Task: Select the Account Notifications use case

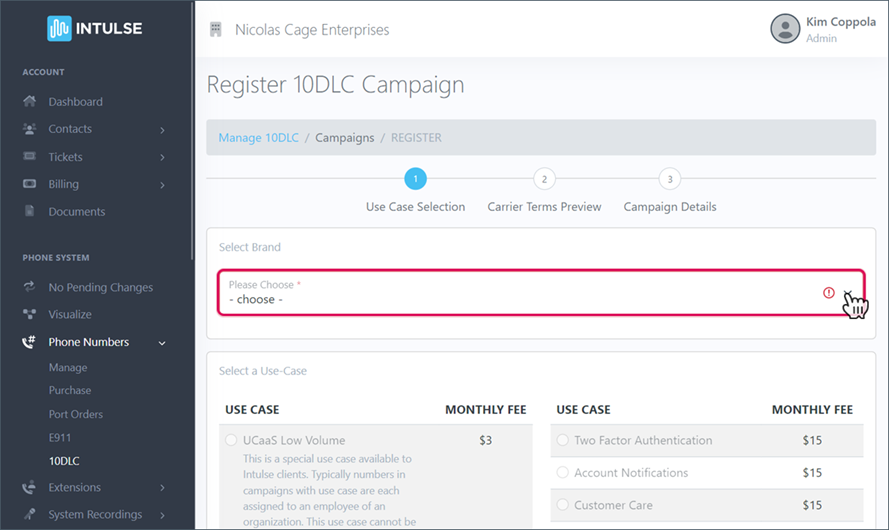Action: [563, 473]
